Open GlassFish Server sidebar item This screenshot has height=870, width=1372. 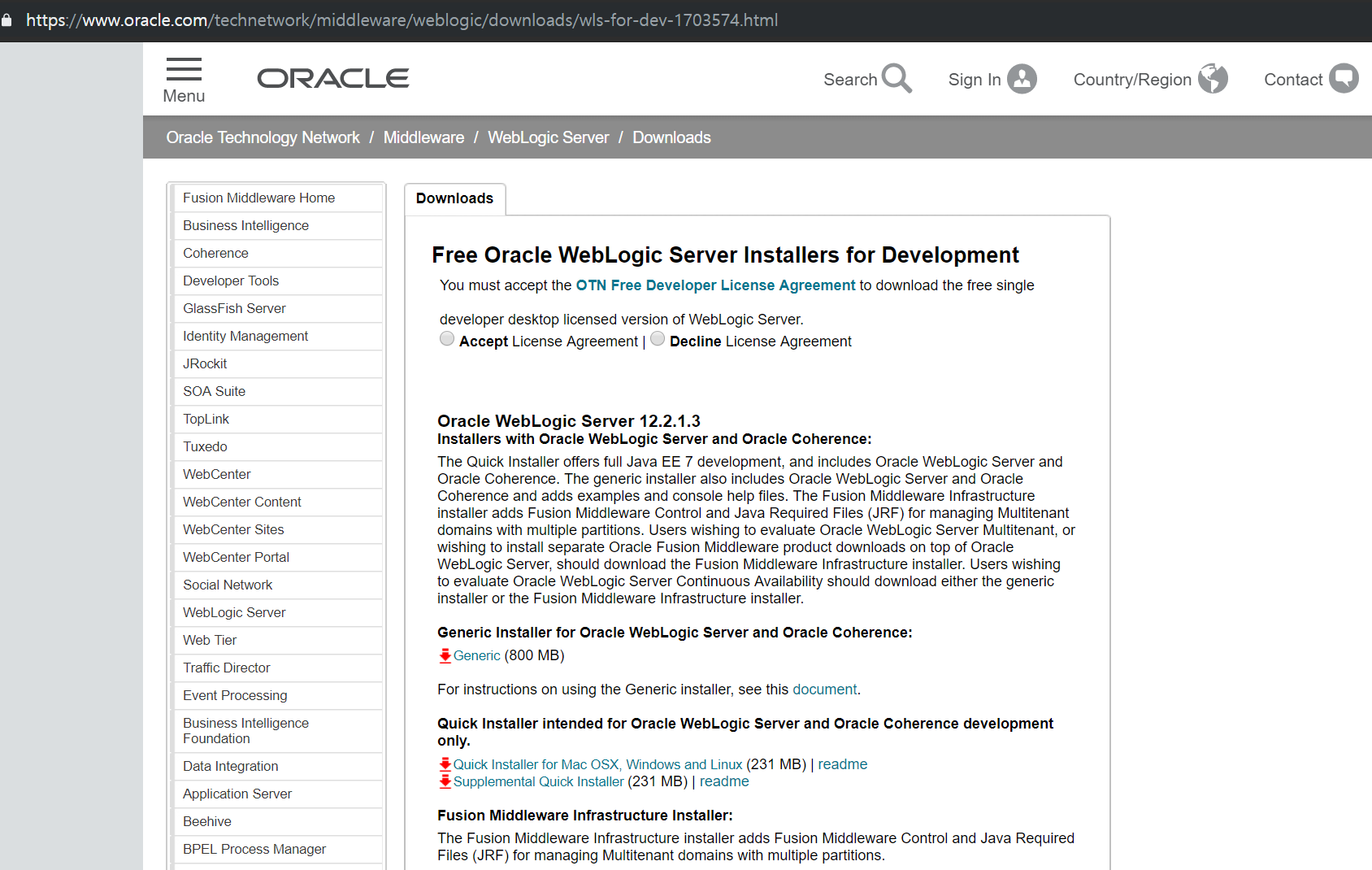click(x=277, y=308)
